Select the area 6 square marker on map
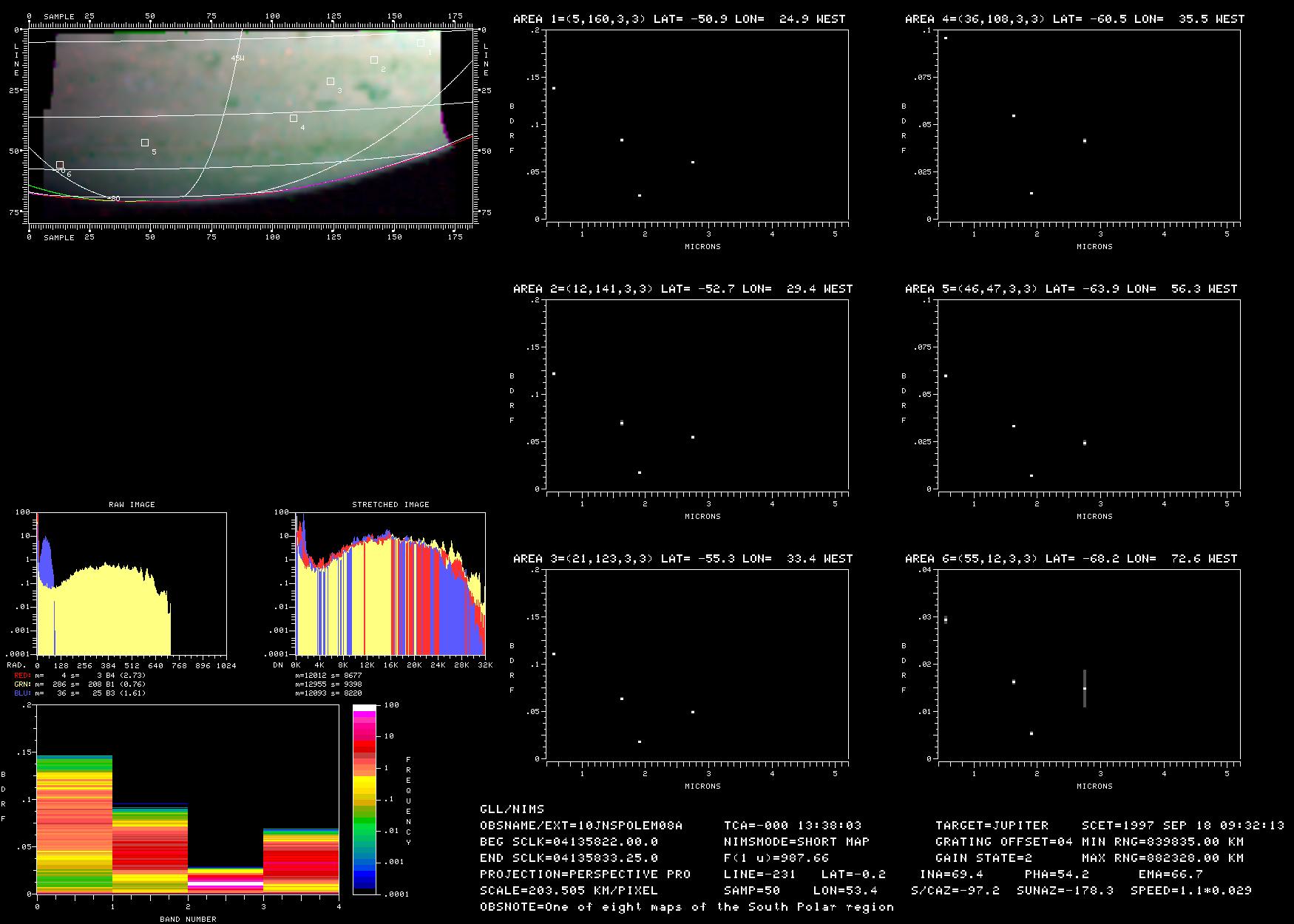 coord(60,165)
